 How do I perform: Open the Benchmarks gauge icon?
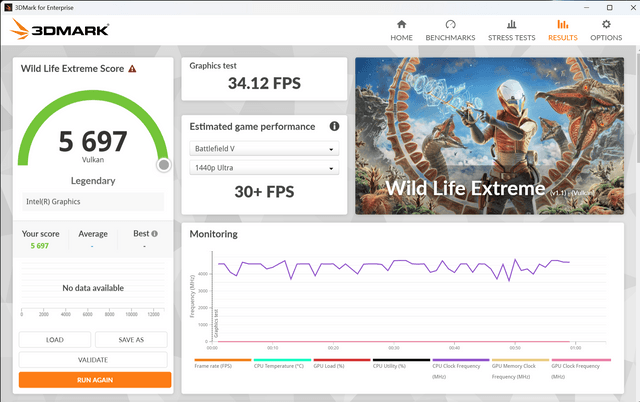coord(450,24)
